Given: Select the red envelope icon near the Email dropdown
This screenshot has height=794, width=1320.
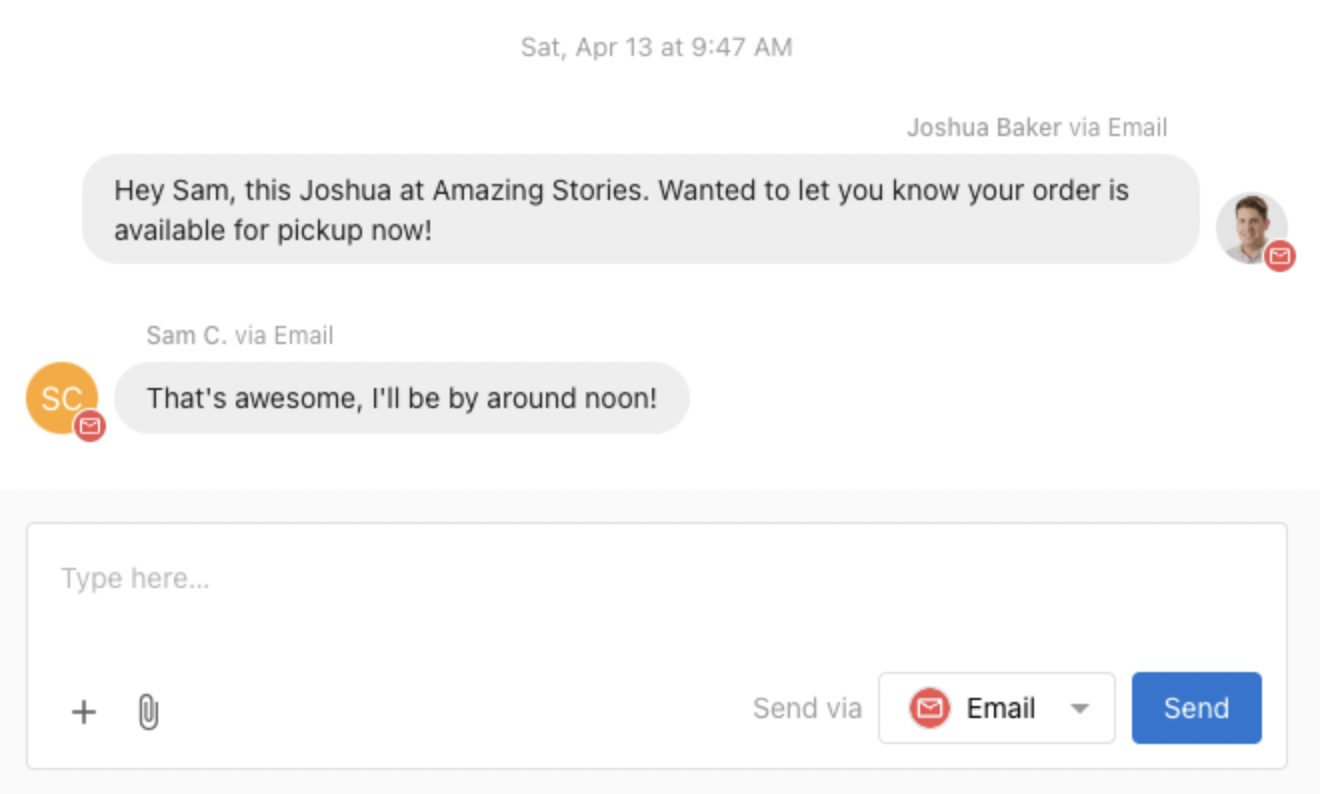Looking at the screenshot, I should (x=929, y=708).
